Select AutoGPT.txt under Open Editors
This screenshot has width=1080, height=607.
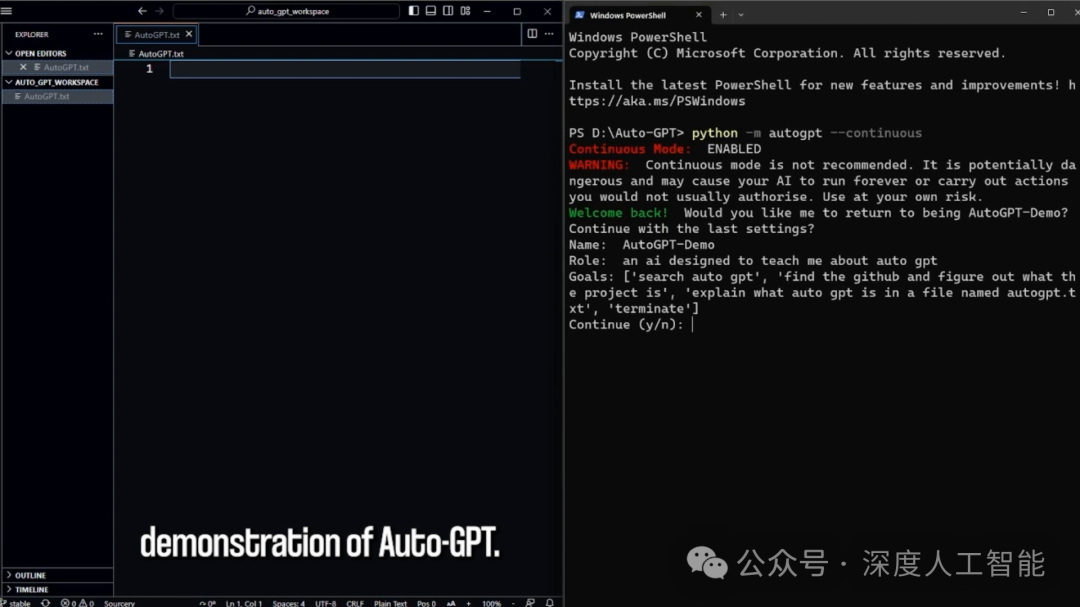58,67
